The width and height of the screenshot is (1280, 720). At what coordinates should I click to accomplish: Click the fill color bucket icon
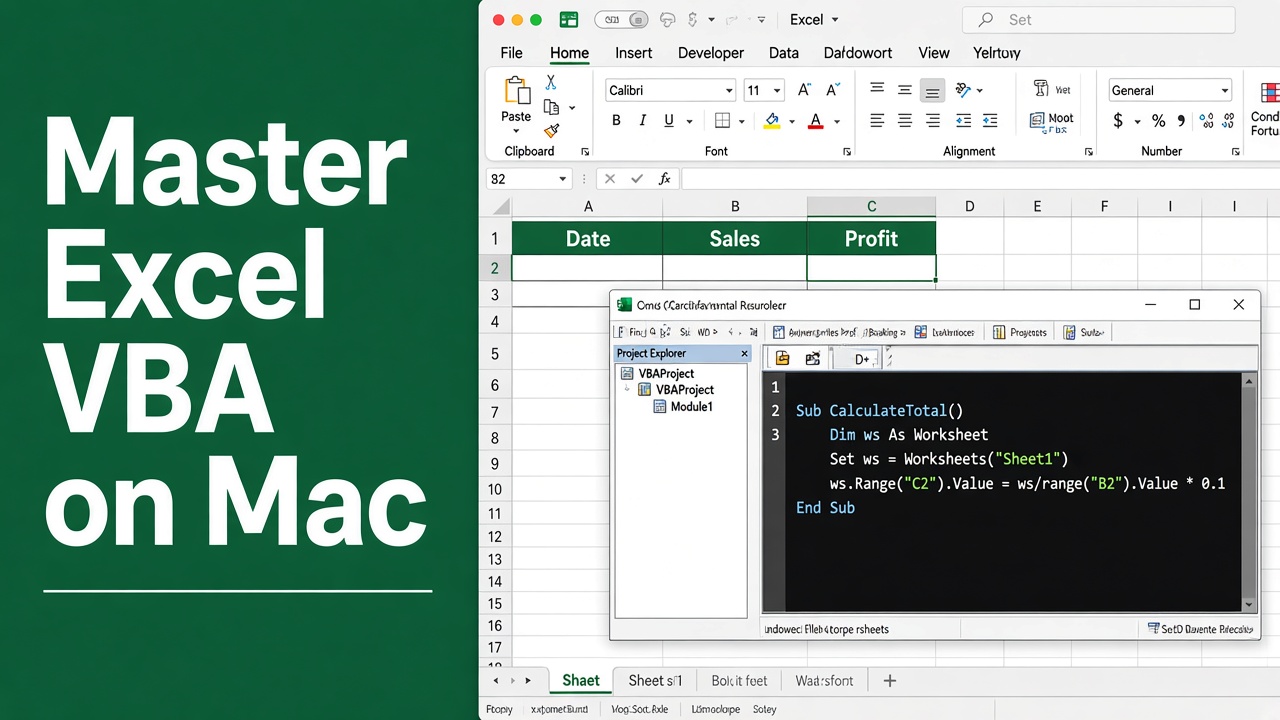pyautogui.click(x=771, y=121)
